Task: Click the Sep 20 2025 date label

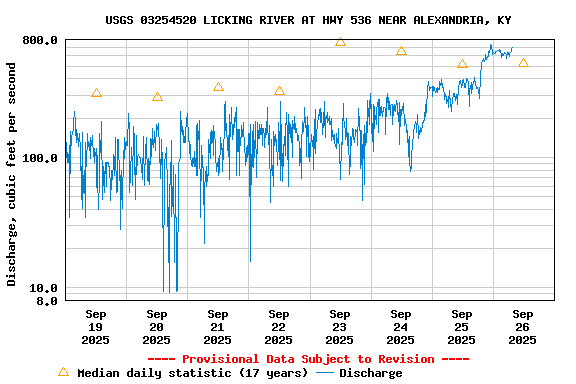Action: [156, 327]
